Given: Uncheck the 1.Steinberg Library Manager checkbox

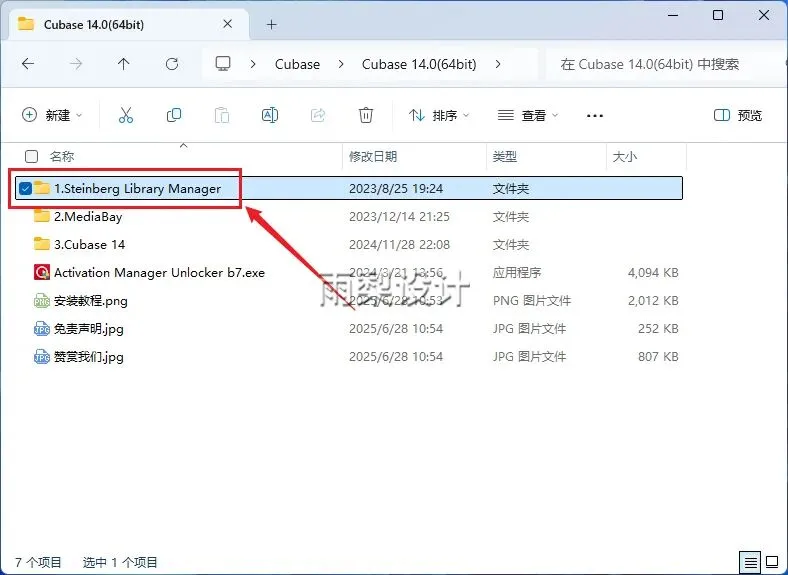Looking at the screenshot, I should click(25, 188).
